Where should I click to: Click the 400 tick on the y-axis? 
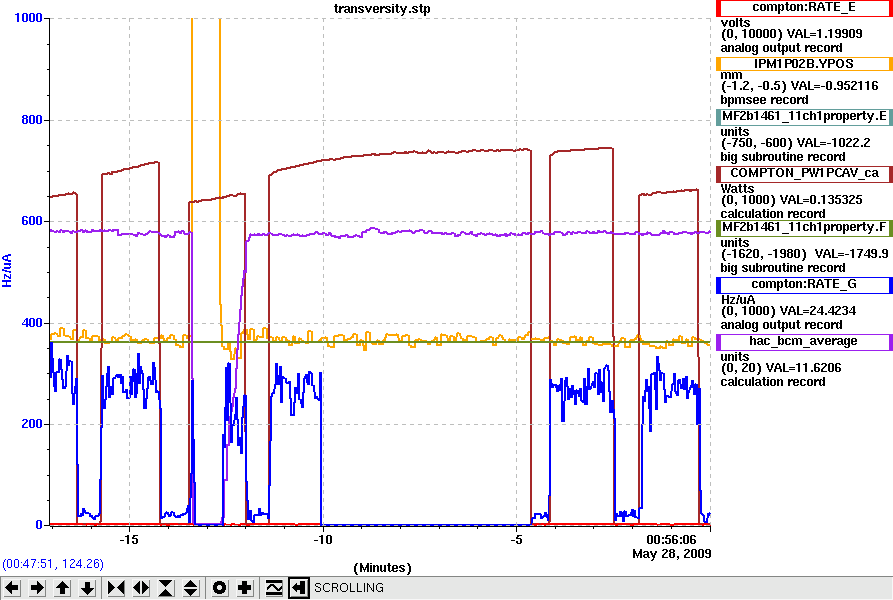coord(31,323)
